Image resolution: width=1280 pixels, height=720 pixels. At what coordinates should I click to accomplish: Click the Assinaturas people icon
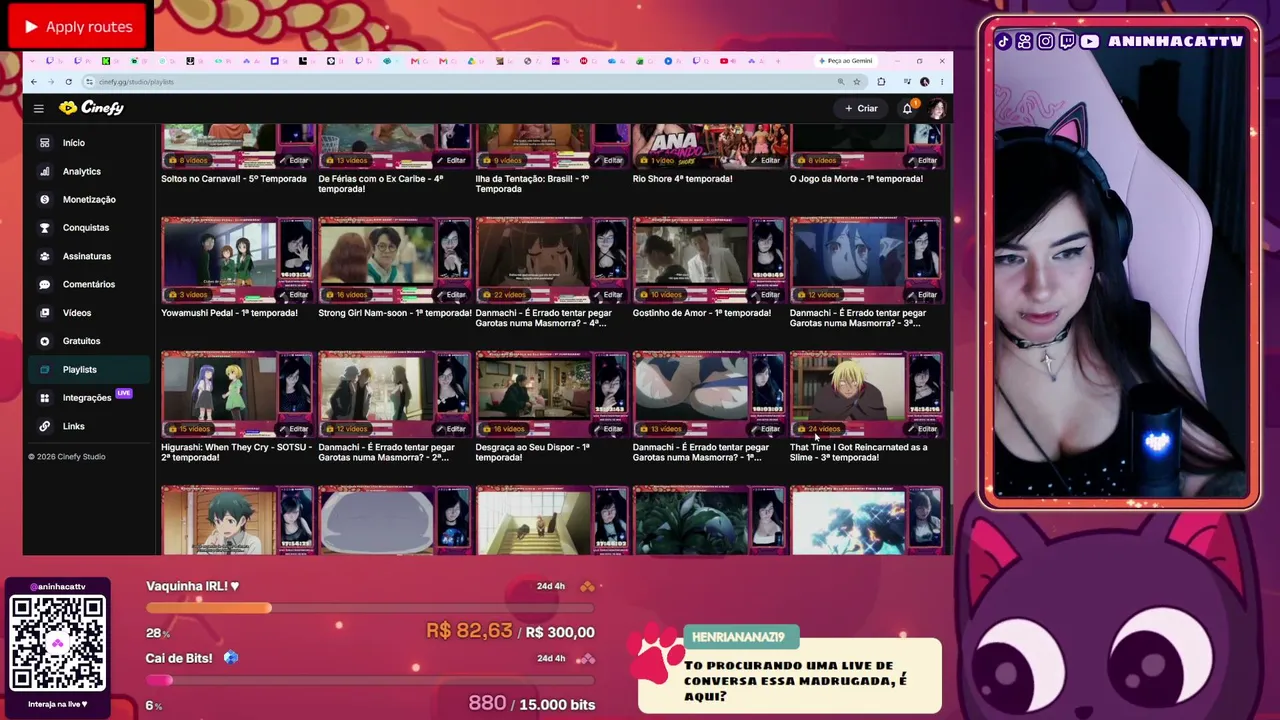[44, 256]
